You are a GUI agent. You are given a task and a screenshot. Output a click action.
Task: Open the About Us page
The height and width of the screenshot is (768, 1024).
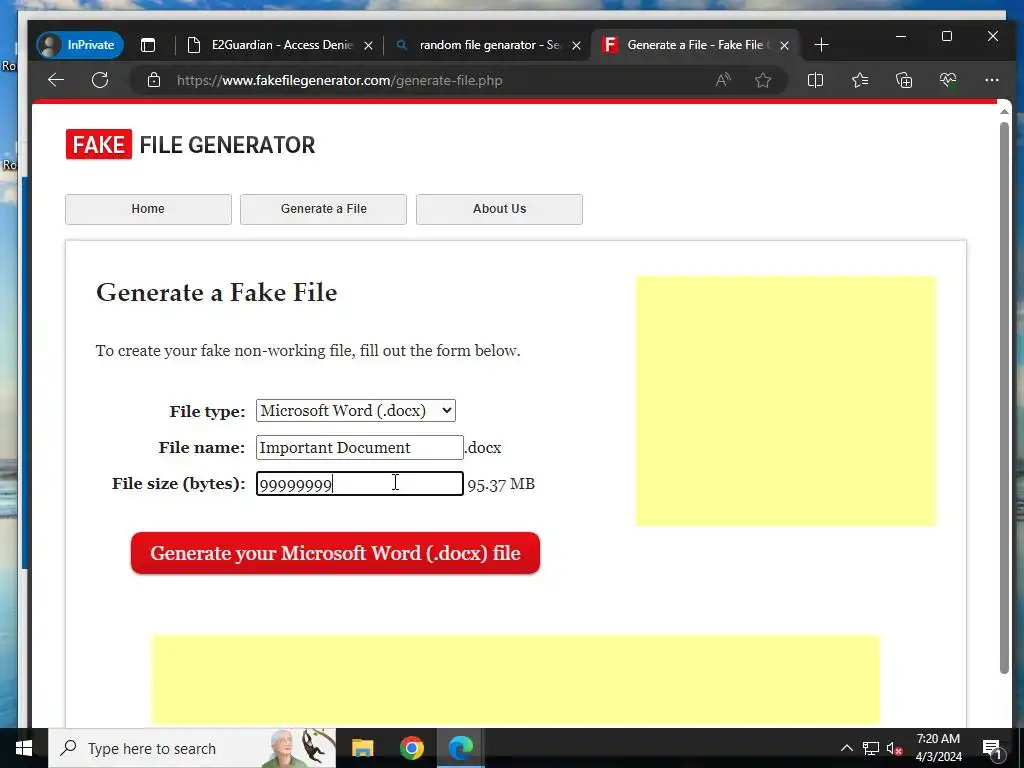(x=499, y=209)
